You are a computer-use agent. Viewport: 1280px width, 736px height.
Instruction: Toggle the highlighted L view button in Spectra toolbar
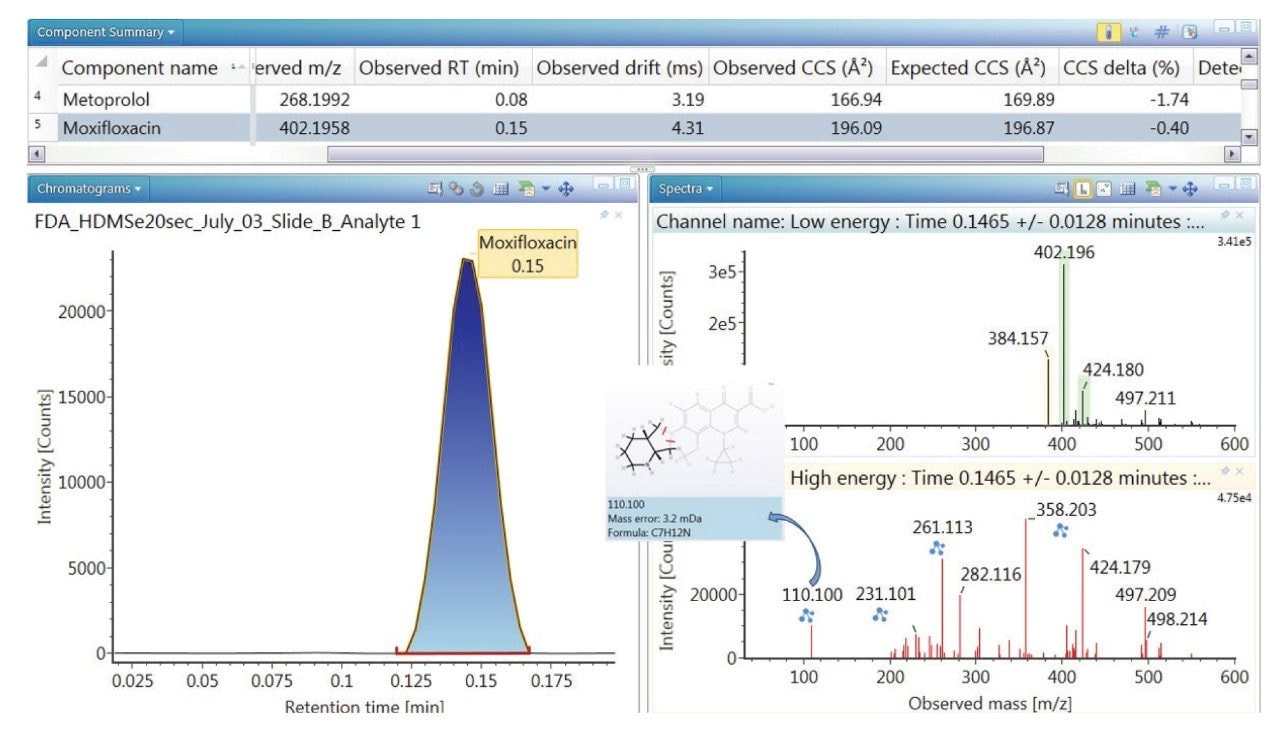1084,188
